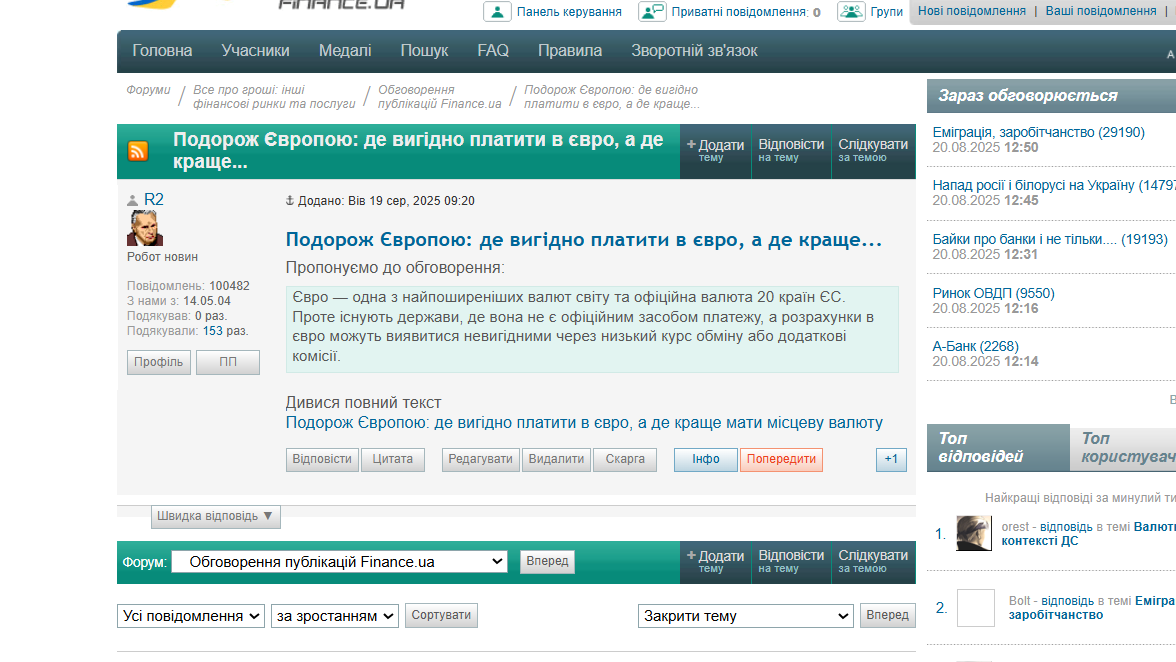Screen dimensions: 1176x662
Task: Open за зростанням sort order dropdown
Action: [x=334, y=616]
